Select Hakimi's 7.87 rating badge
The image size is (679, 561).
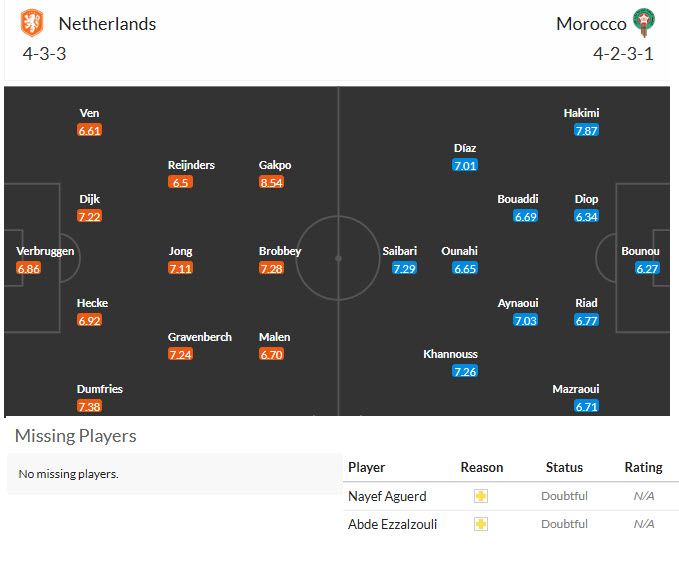pyautogui.click(x=586, y=130)
